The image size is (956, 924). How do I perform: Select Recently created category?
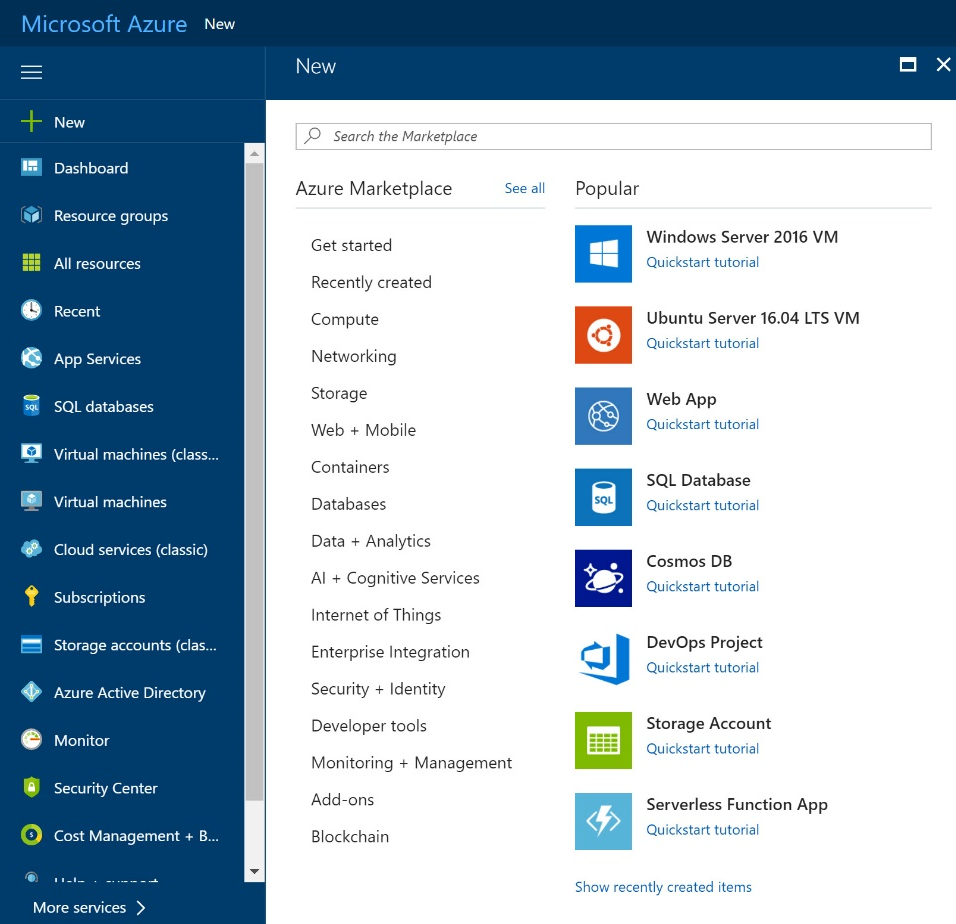point(371,282)
